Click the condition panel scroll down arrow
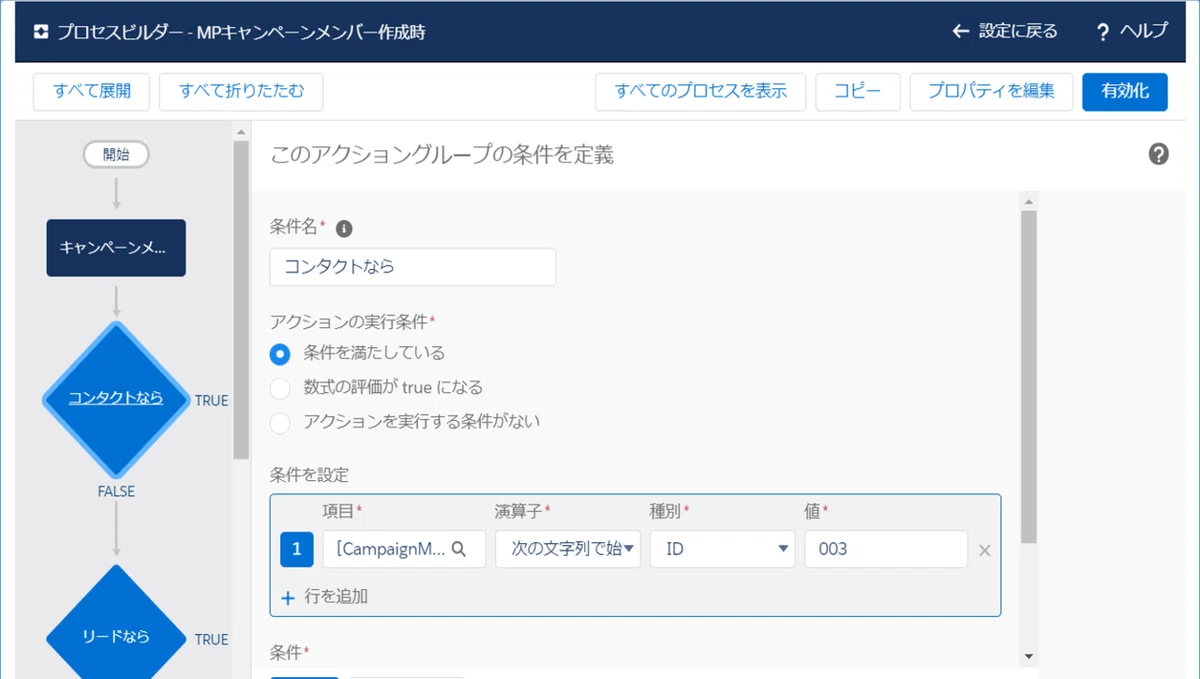1200x679 pixels. click(x=1029, y=656)
